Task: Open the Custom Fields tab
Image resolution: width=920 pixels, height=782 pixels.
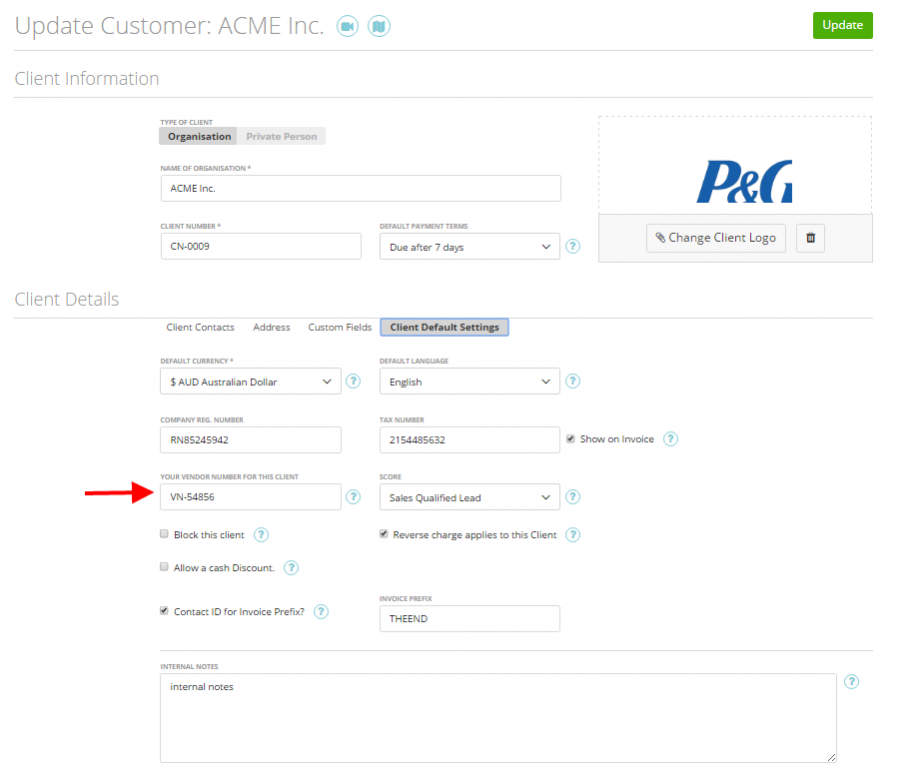Action: (340, 327)
